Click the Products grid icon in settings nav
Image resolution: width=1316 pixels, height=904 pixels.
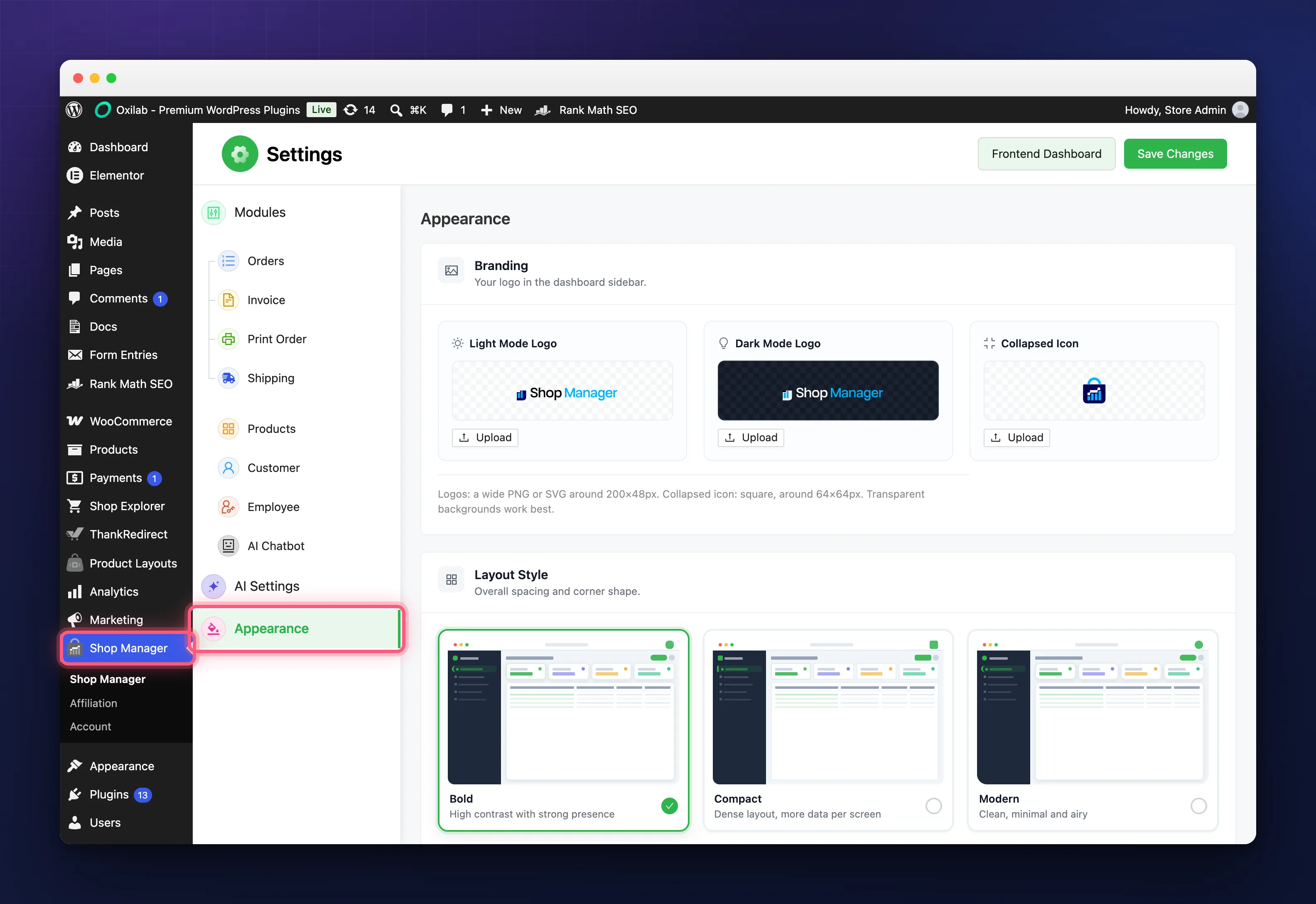click(x=228, y=429)
